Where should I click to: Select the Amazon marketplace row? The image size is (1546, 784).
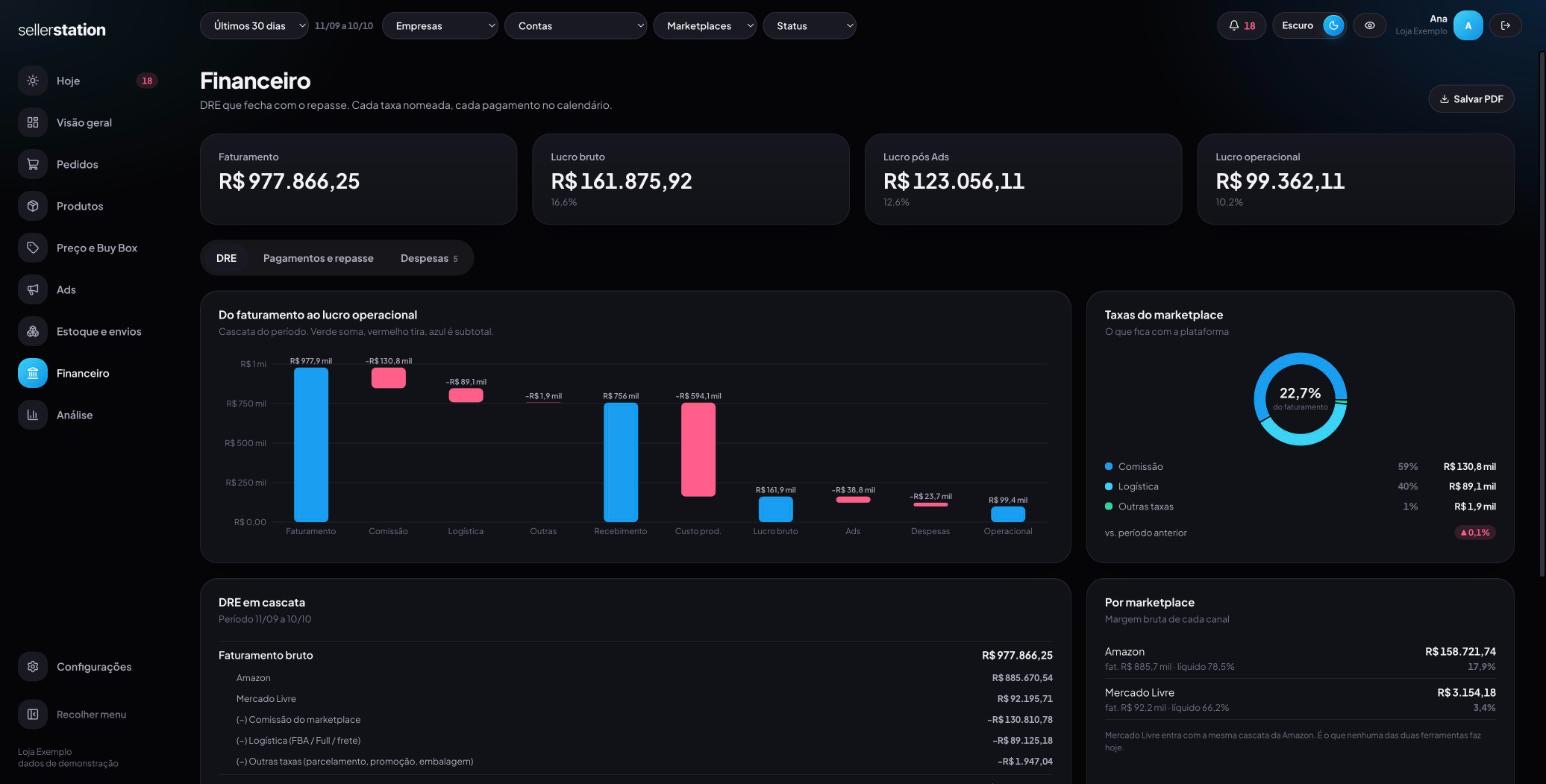point(1300,658)
